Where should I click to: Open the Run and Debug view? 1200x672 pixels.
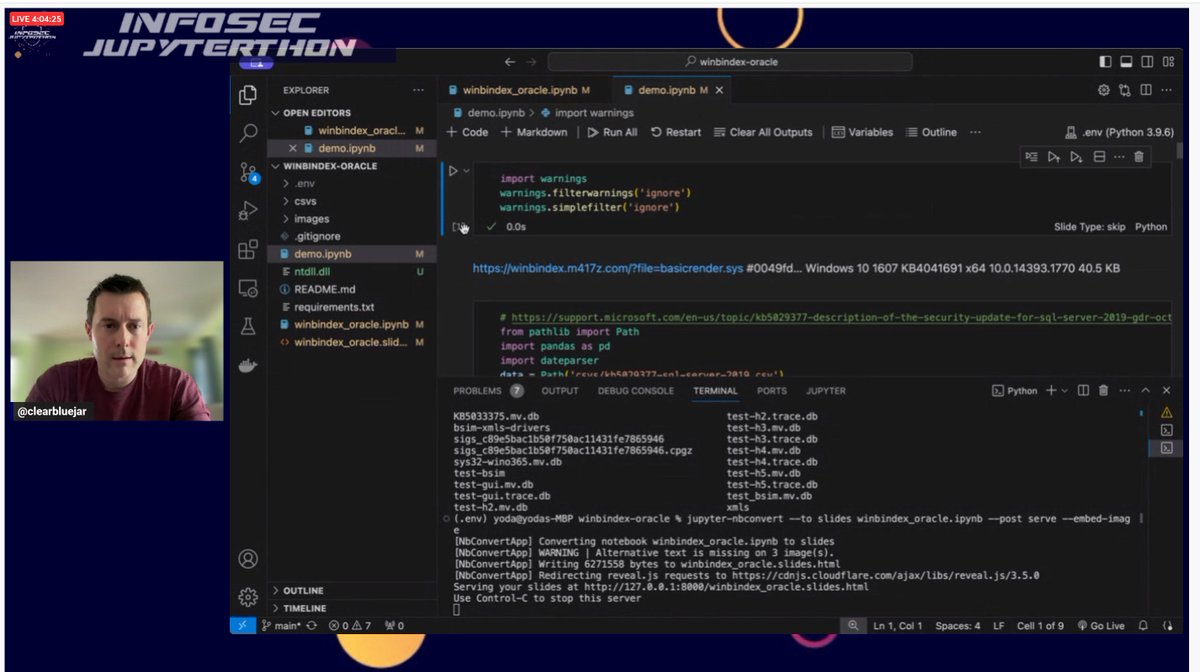point(248,211)
